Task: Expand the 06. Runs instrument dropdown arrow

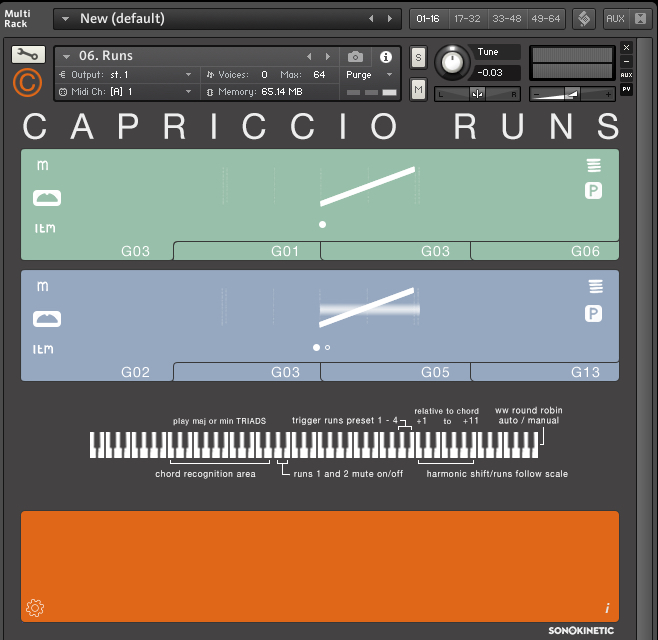Action: pyautogui.click(x=66, y=56)
